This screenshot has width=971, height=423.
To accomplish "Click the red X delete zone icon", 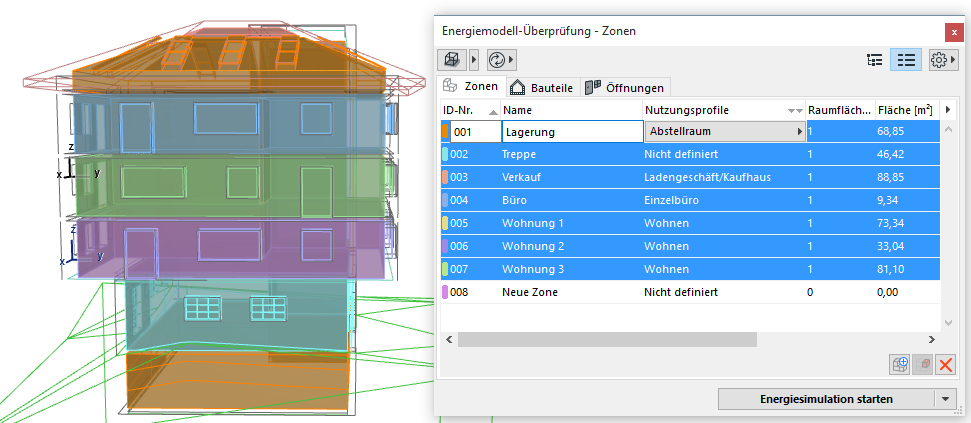I will [x=946, y=365].
